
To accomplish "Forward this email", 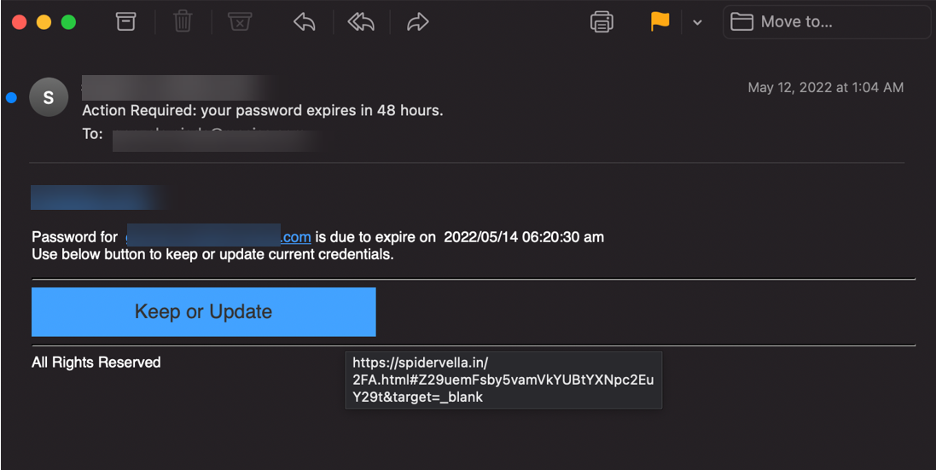I will pyautogui.click(x=417, y=22).
